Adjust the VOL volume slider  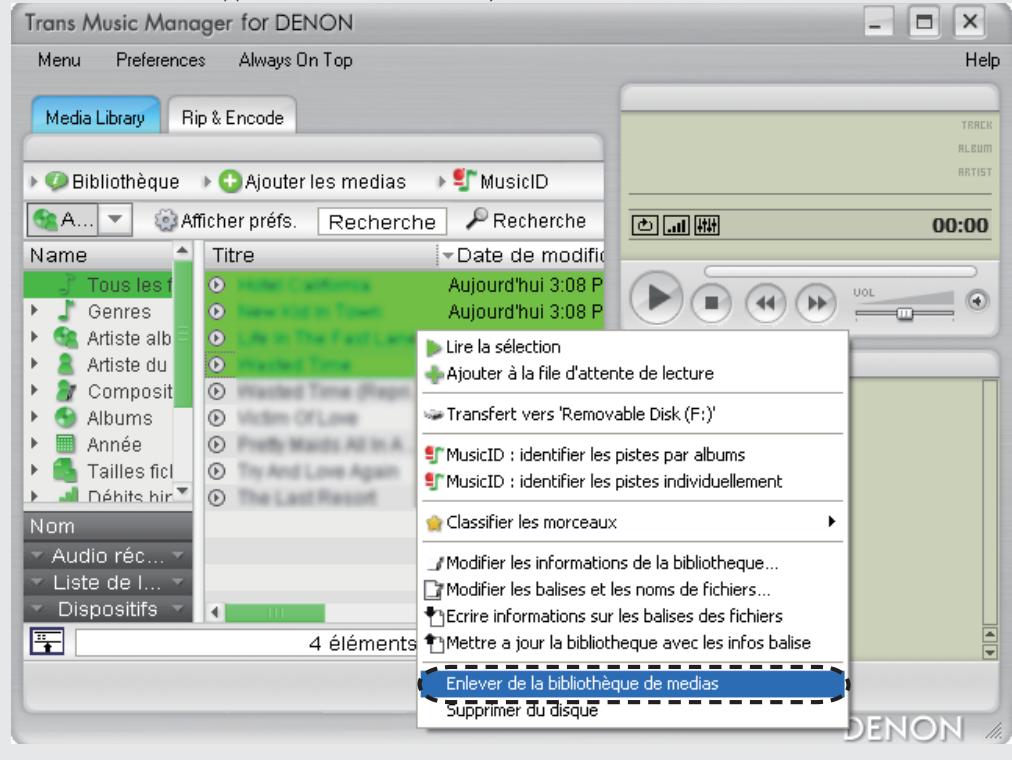coord(904,313)
